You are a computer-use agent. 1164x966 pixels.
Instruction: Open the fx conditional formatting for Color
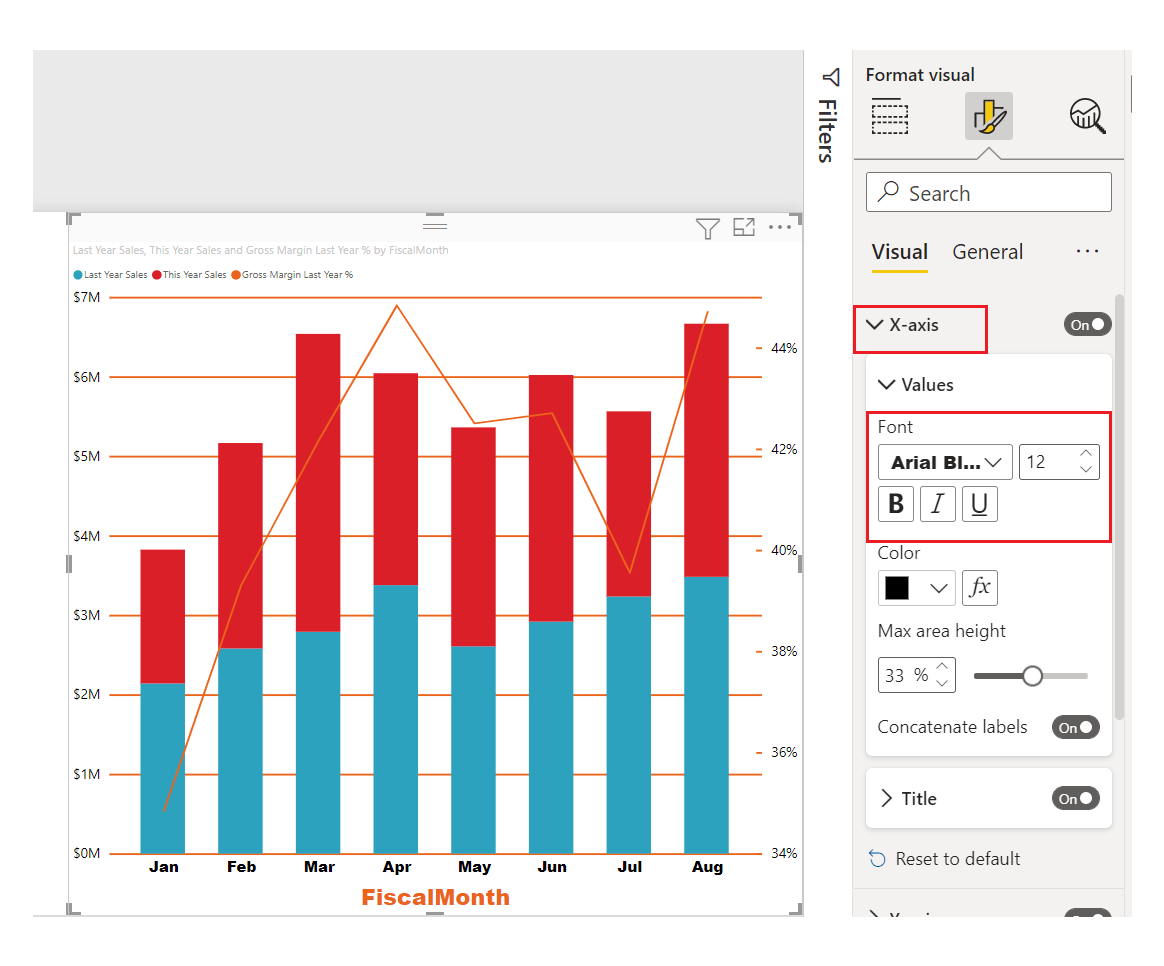(979, 588)
